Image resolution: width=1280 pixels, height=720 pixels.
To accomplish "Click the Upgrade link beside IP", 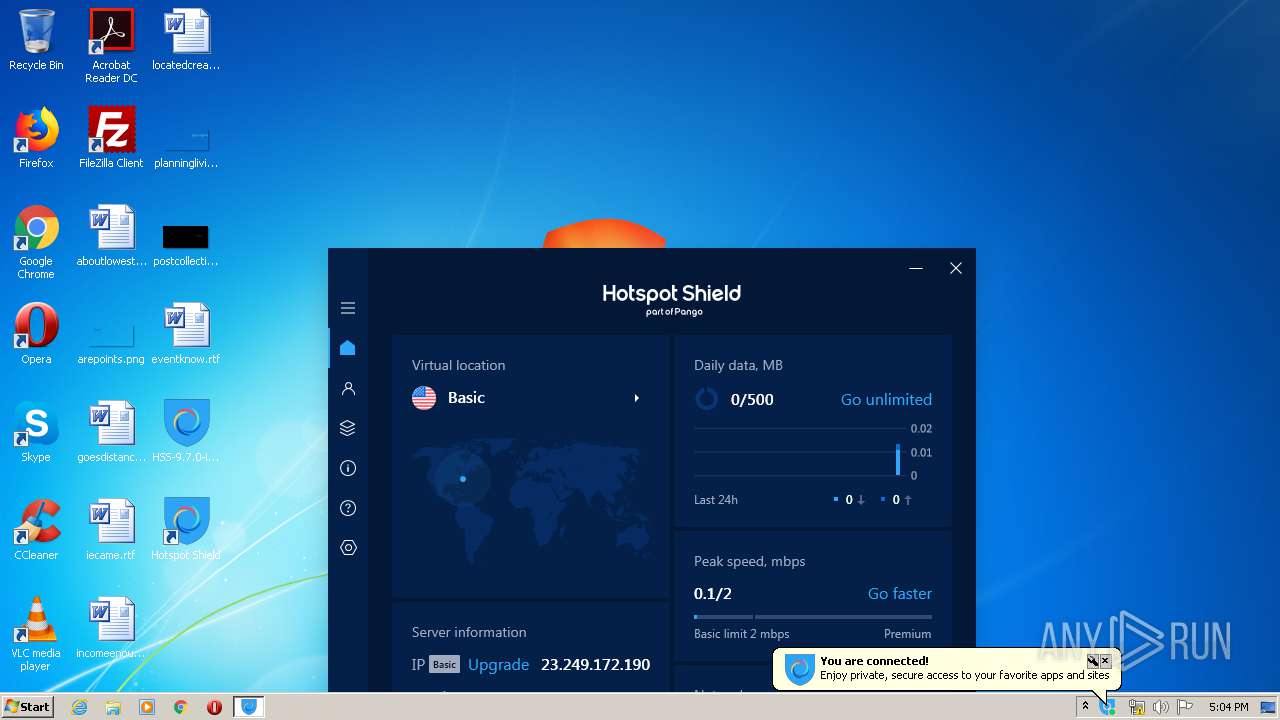I will (x=498, y=664).
